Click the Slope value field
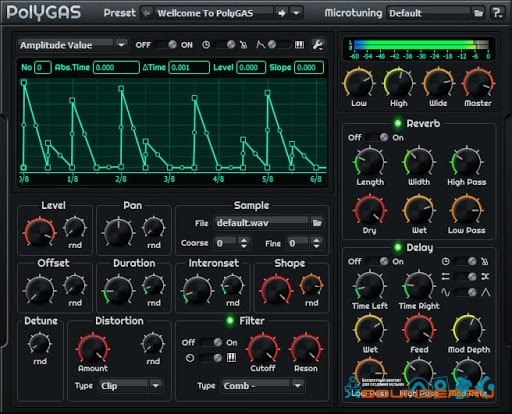Image resolution: width=512 pixels, height=414 pixels. [309, 67]
